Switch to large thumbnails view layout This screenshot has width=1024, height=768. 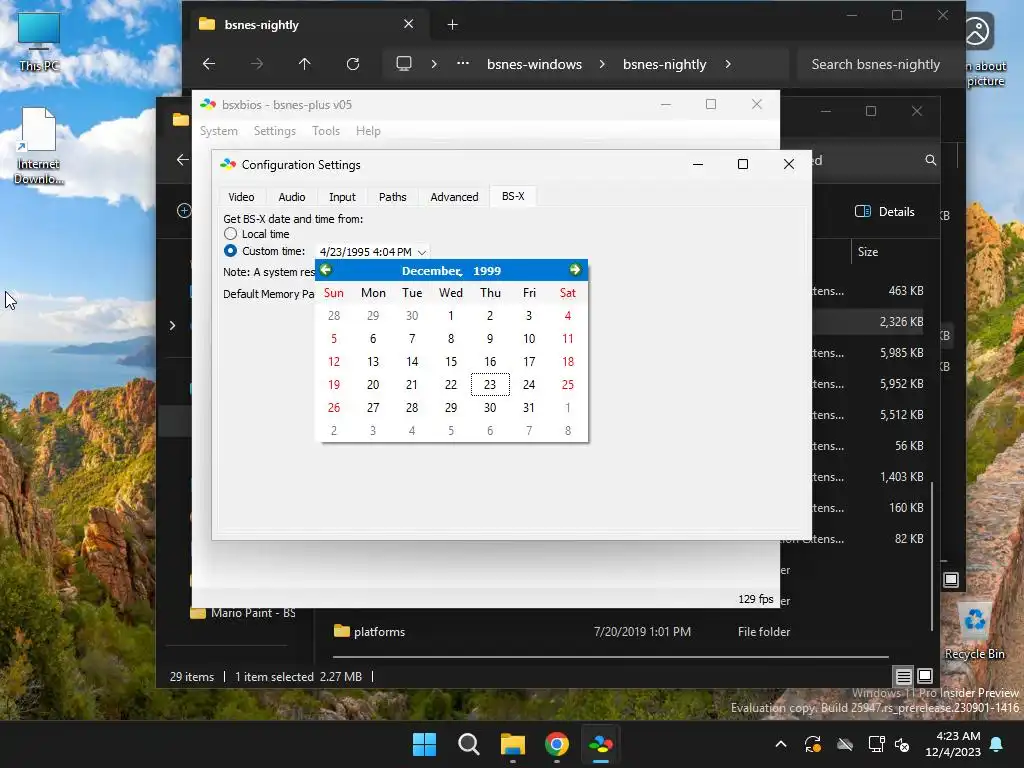point(925,676)
